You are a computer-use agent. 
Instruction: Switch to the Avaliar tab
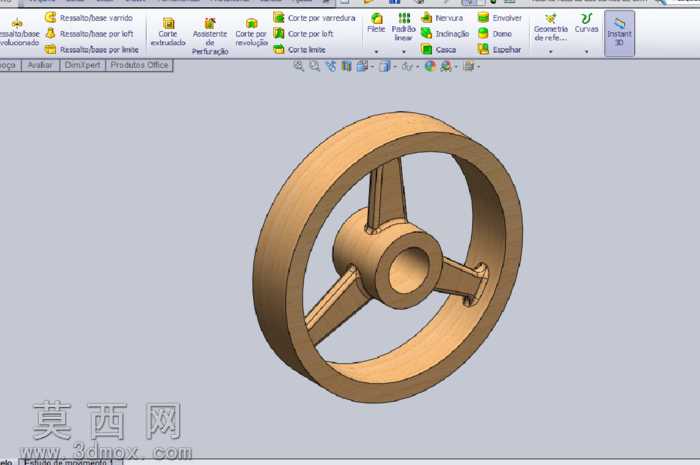(x=40, y=65)
